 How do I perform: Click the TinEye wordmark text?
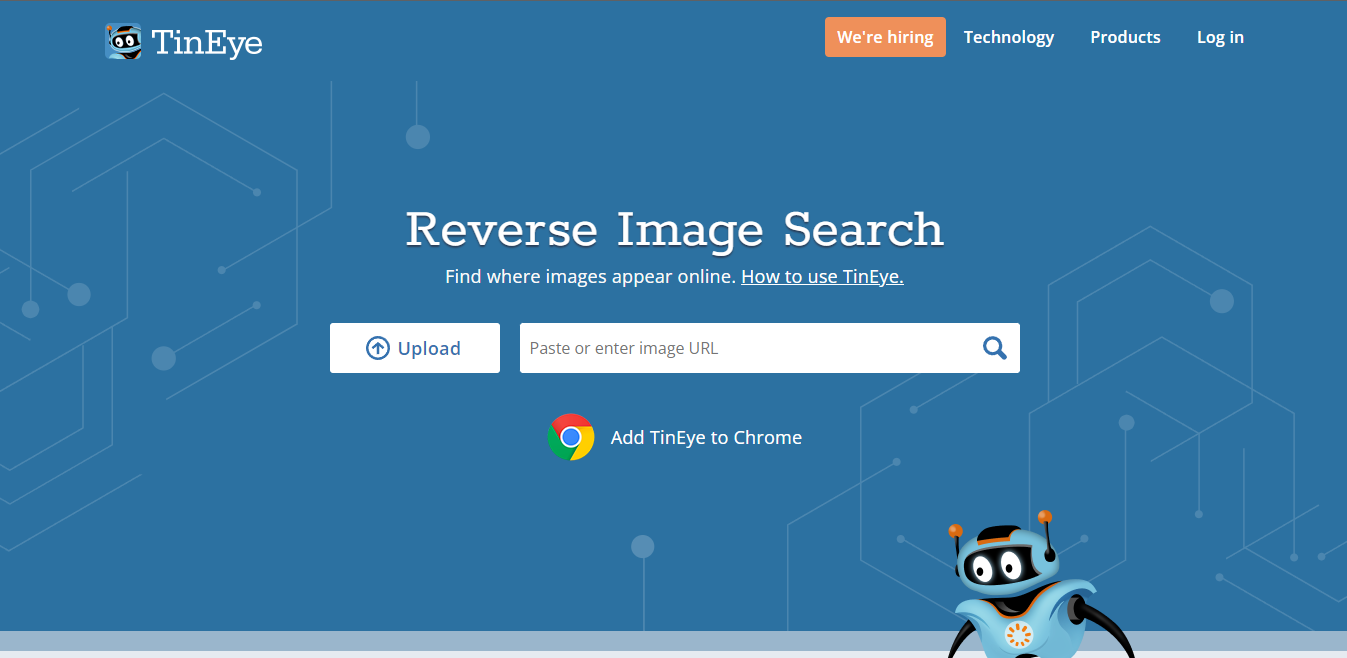click(x=207, y=42)
